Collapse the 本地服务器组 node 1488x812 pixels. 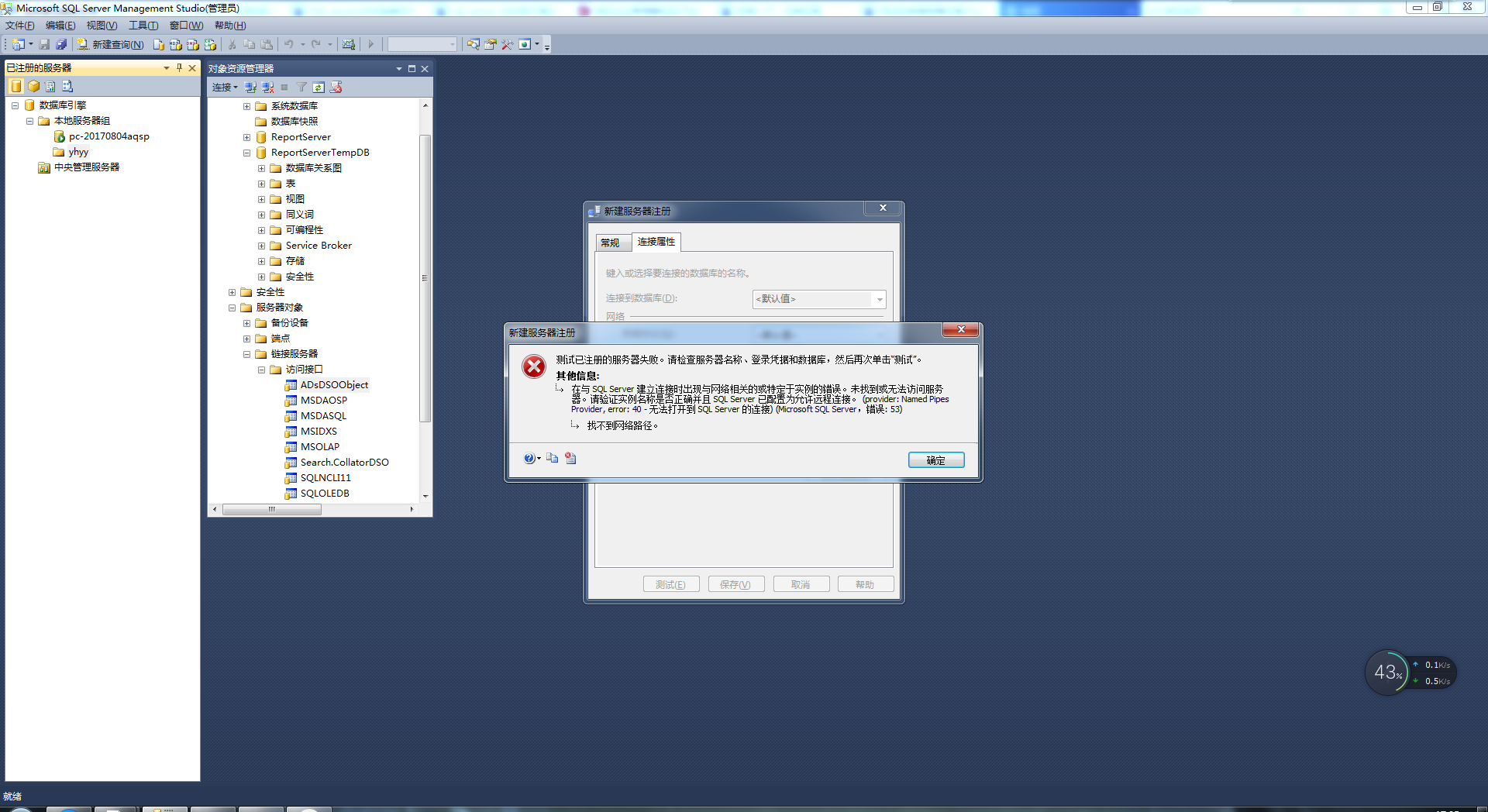click(29, 121)
